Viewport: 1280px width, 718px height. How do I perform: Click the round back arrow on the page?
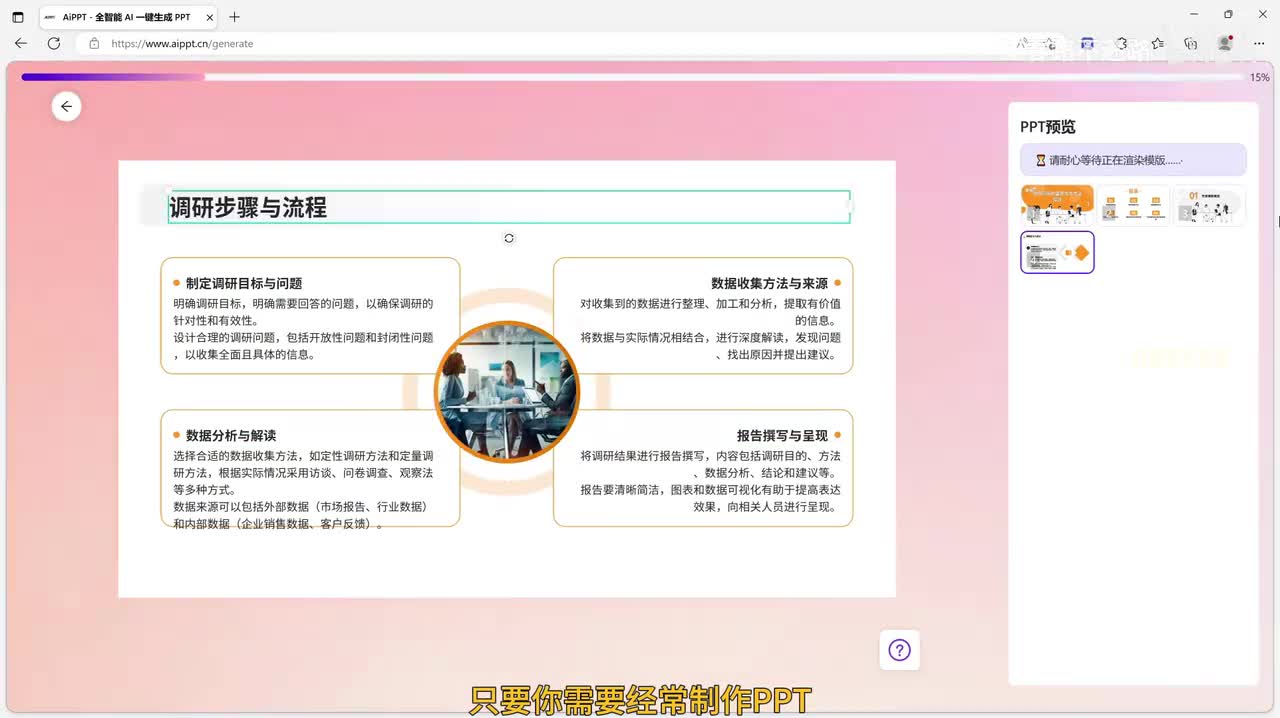pyautogui.click(x=66, y=107)
